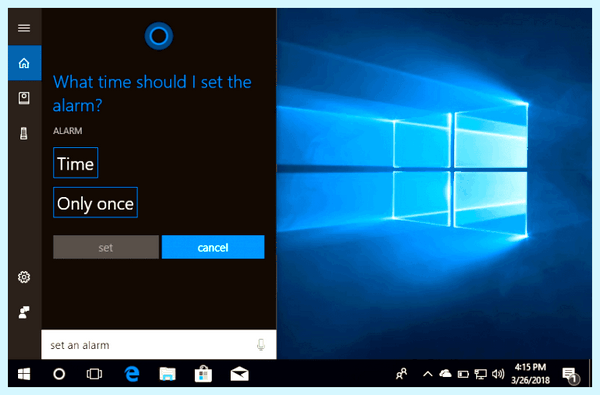Show hidden system tray icons
The width and height of the screenshot is (600, 395).
428,374
